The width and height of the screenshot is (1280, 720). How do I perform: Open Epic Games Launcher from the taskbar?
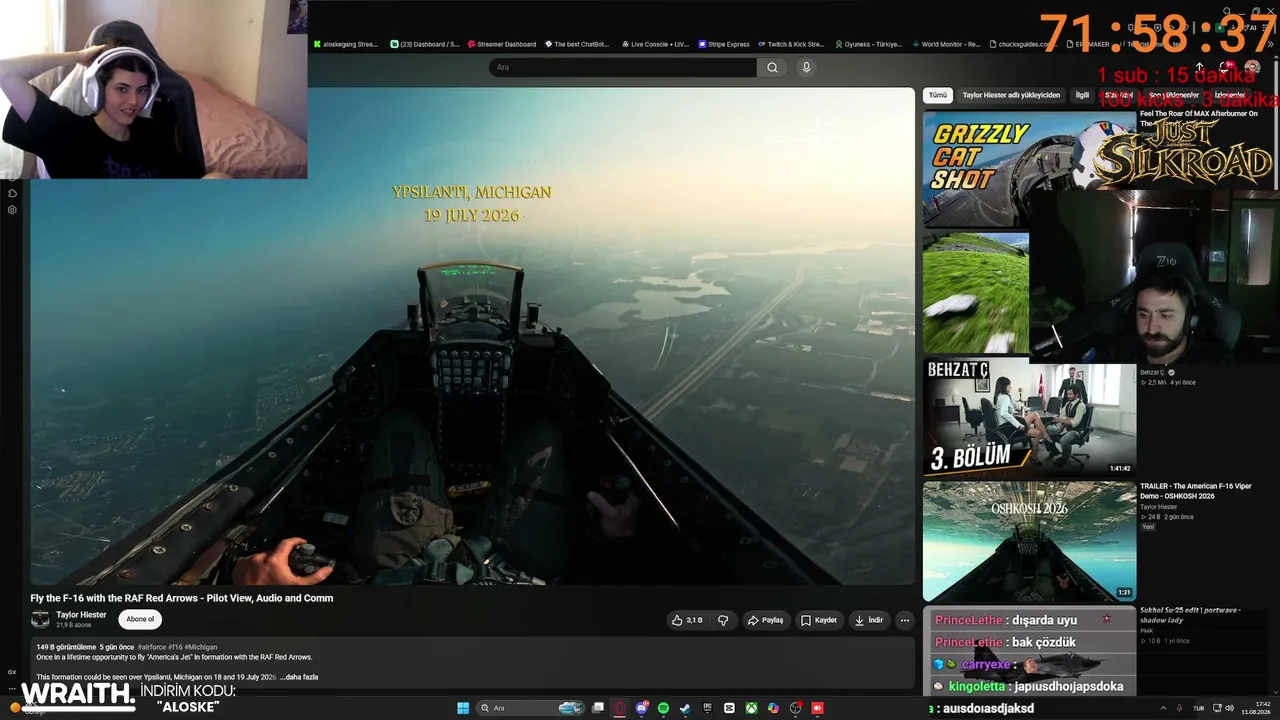pos(707,708)
